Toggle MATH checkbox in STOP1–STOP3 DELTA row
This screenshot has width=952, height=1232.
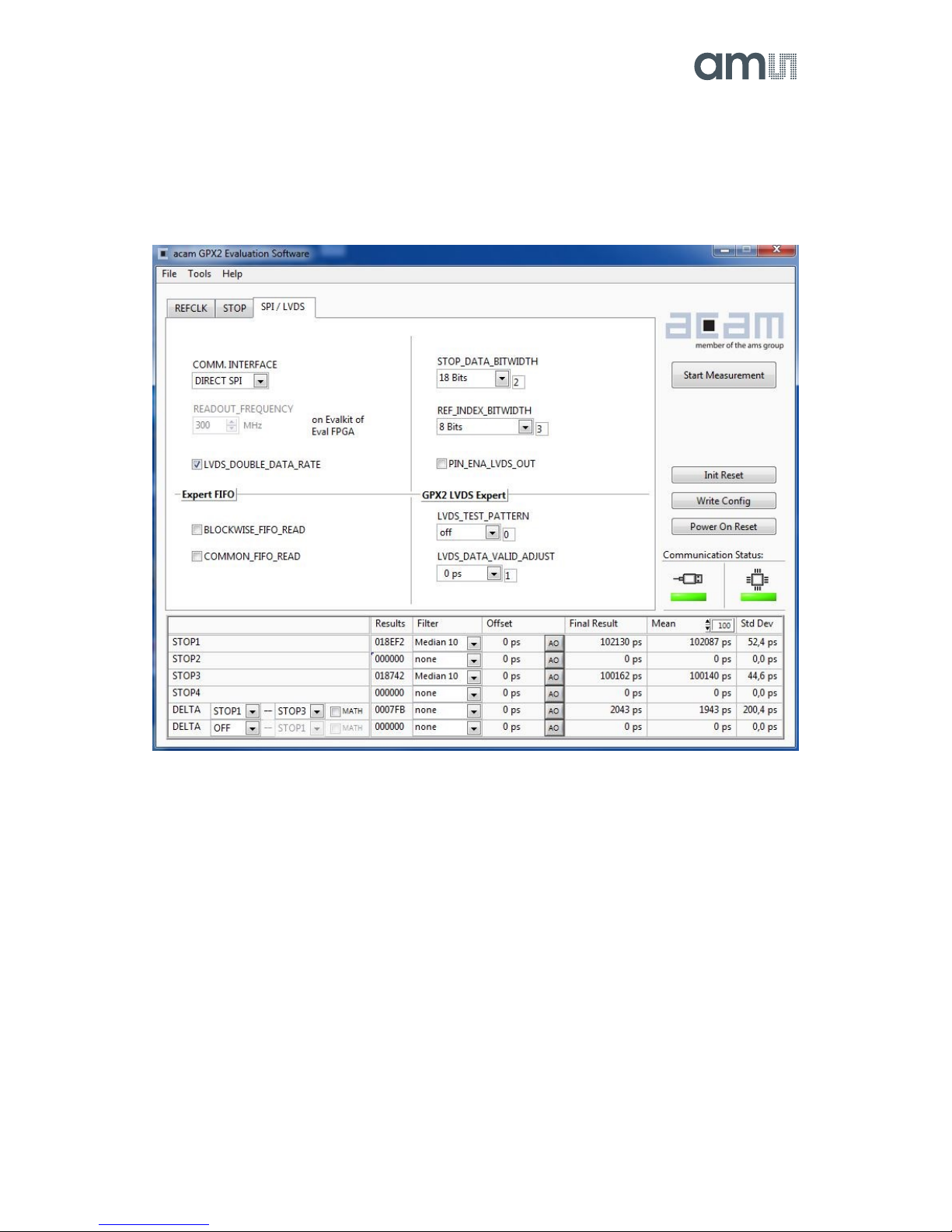(x=335, y=711)
